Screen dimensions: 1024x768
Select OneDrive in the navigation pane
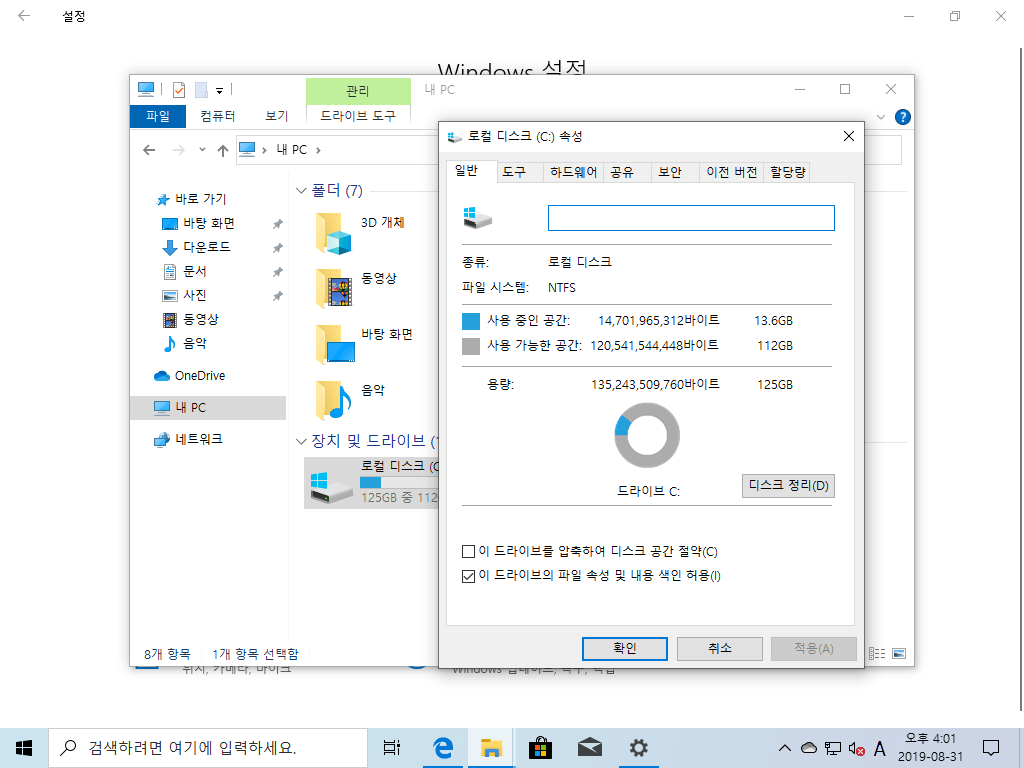pos(189,376)
